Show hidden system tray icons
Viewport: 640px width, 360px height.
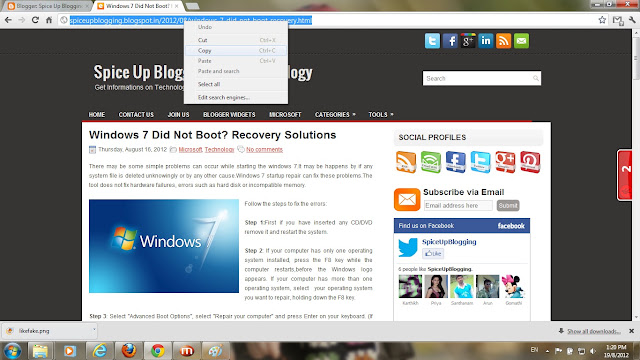pyautogui.click(x=547, y=351)
